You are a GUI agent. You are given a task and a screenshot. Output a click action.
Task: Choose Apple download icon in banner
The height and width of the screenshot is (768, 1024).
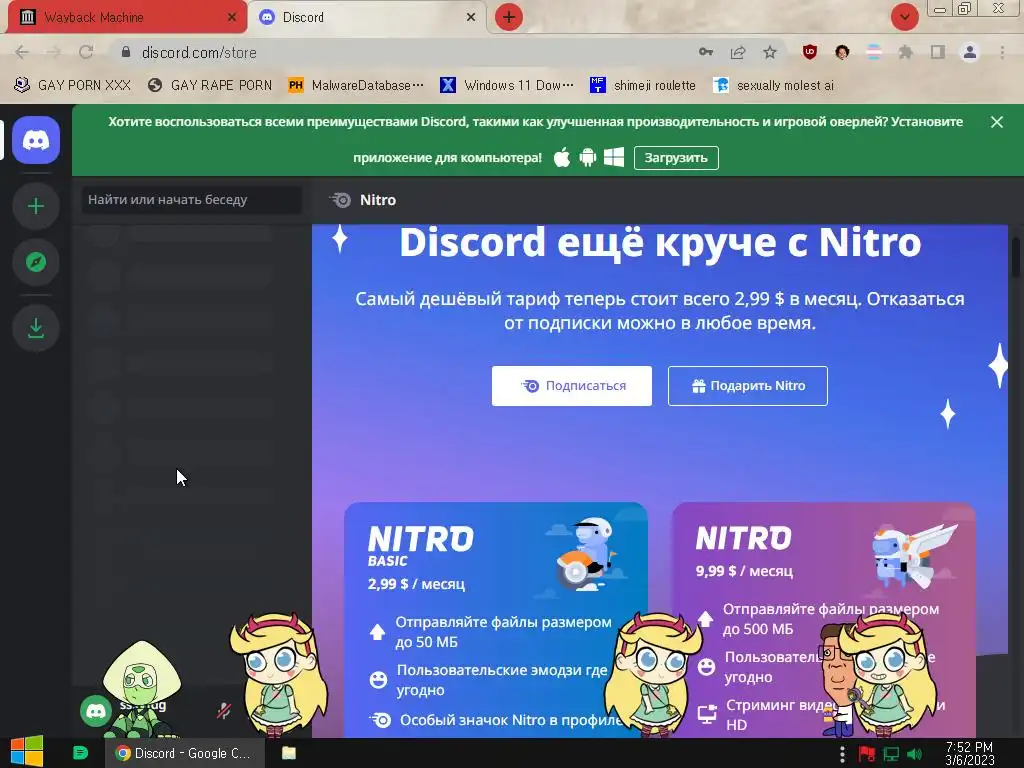(x=562, y=157)
